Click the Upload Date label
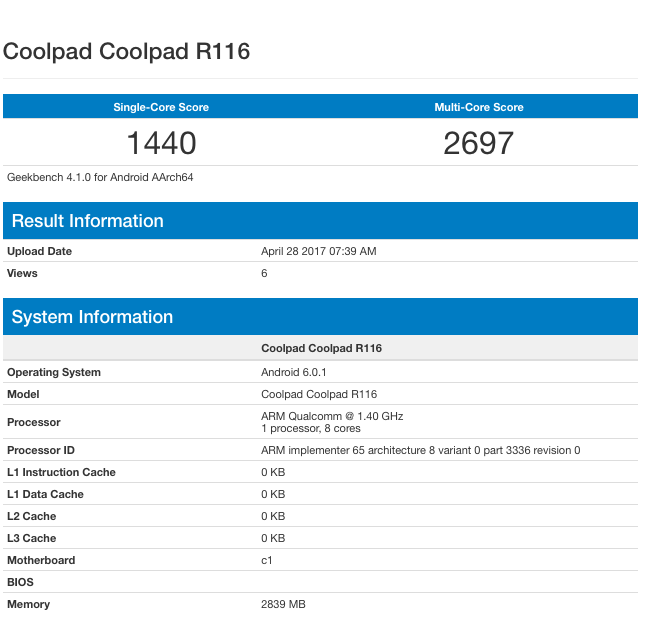645x624 pixels. [x=39, y=251]
